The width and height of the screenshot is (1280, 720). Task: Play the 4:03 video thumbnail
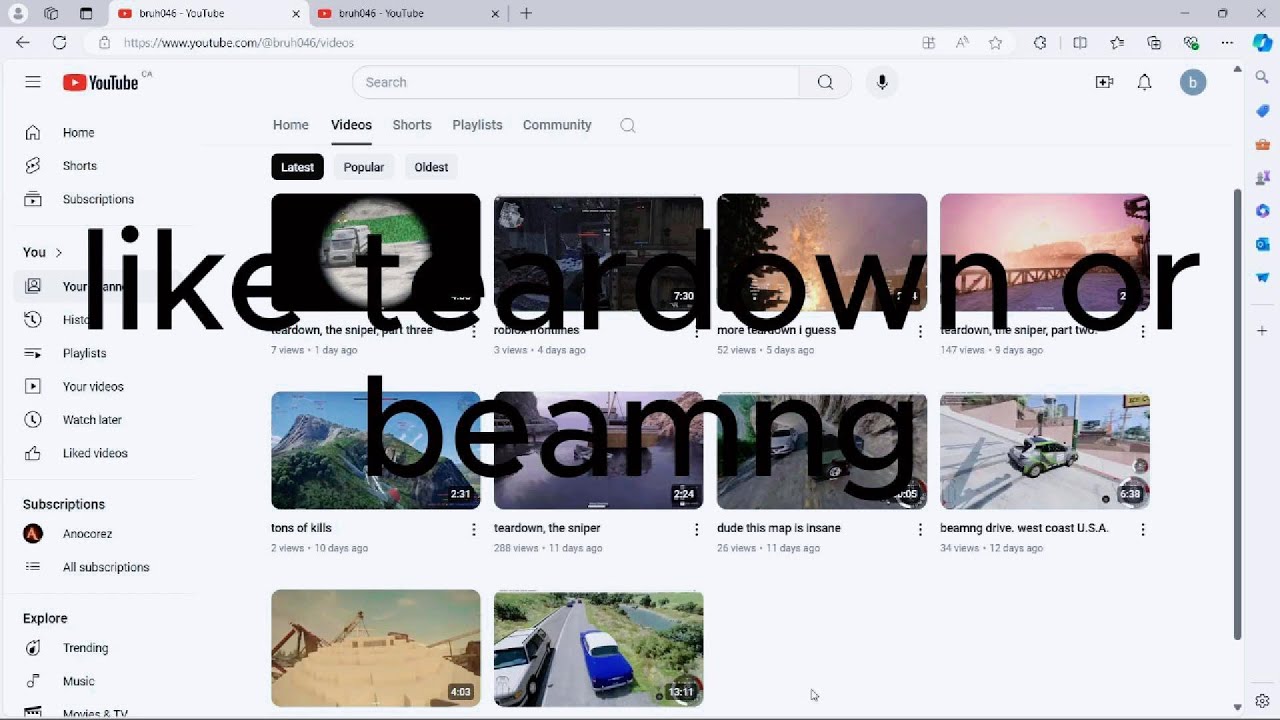[376, 649]
